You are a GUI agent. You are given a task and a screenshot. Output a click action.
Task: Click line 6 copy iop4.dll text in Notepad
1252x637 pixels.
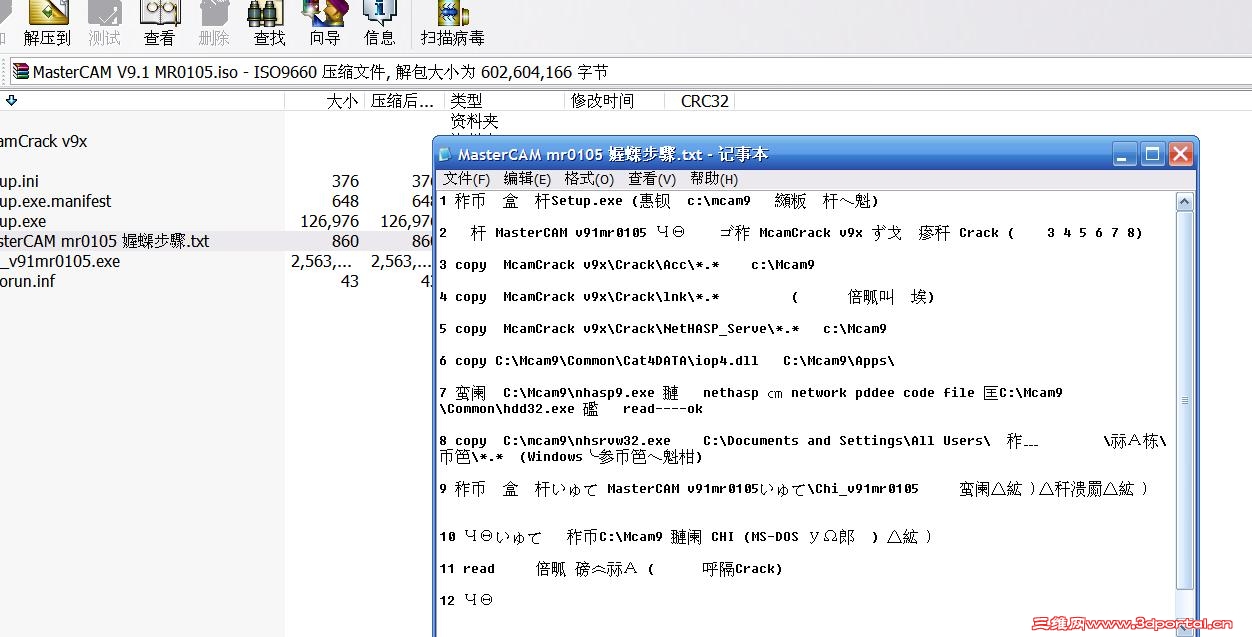(667, 361)
